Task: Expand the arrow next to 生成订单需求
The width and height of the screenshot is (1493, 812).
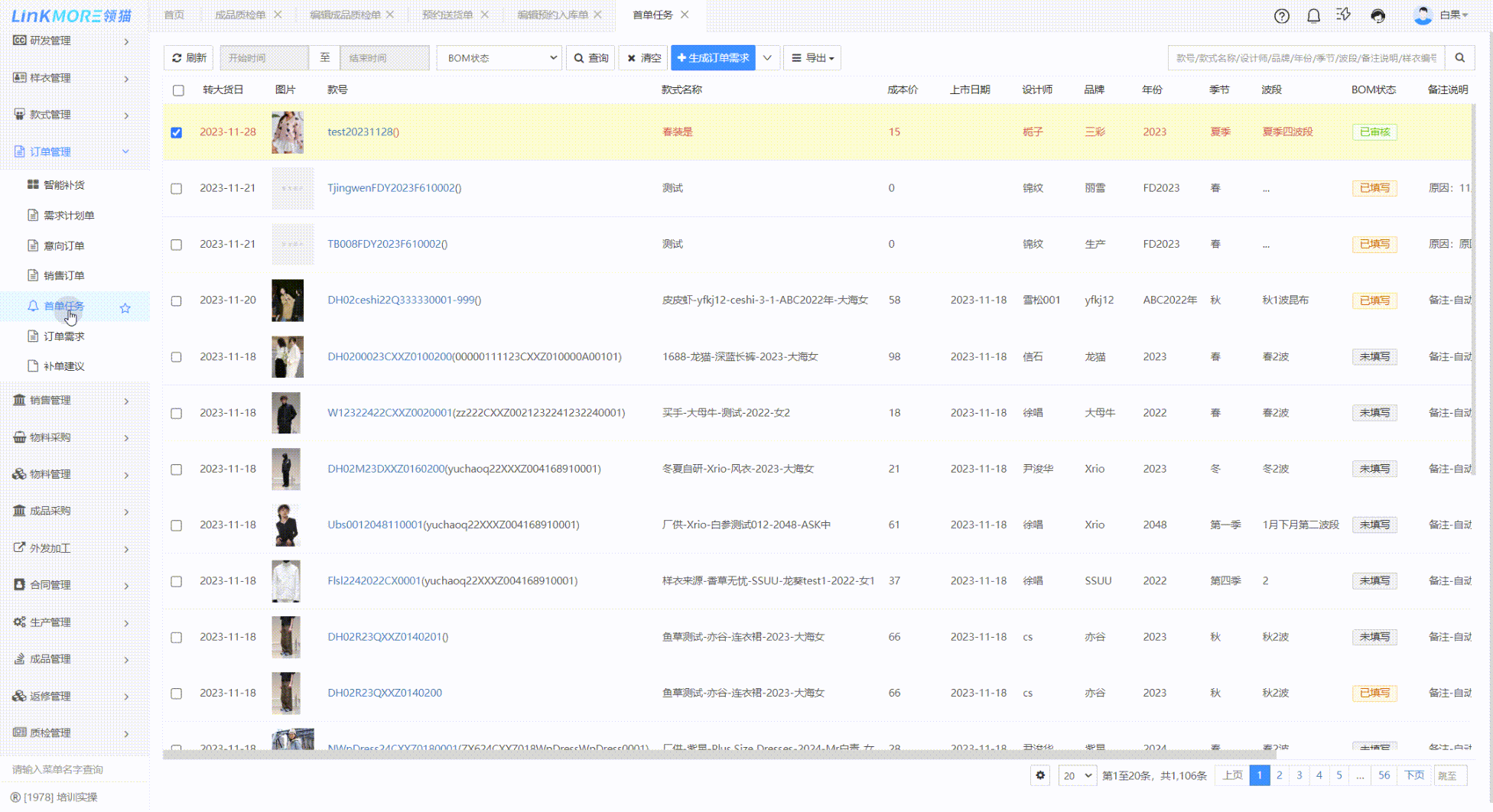Action: [767, 58]
